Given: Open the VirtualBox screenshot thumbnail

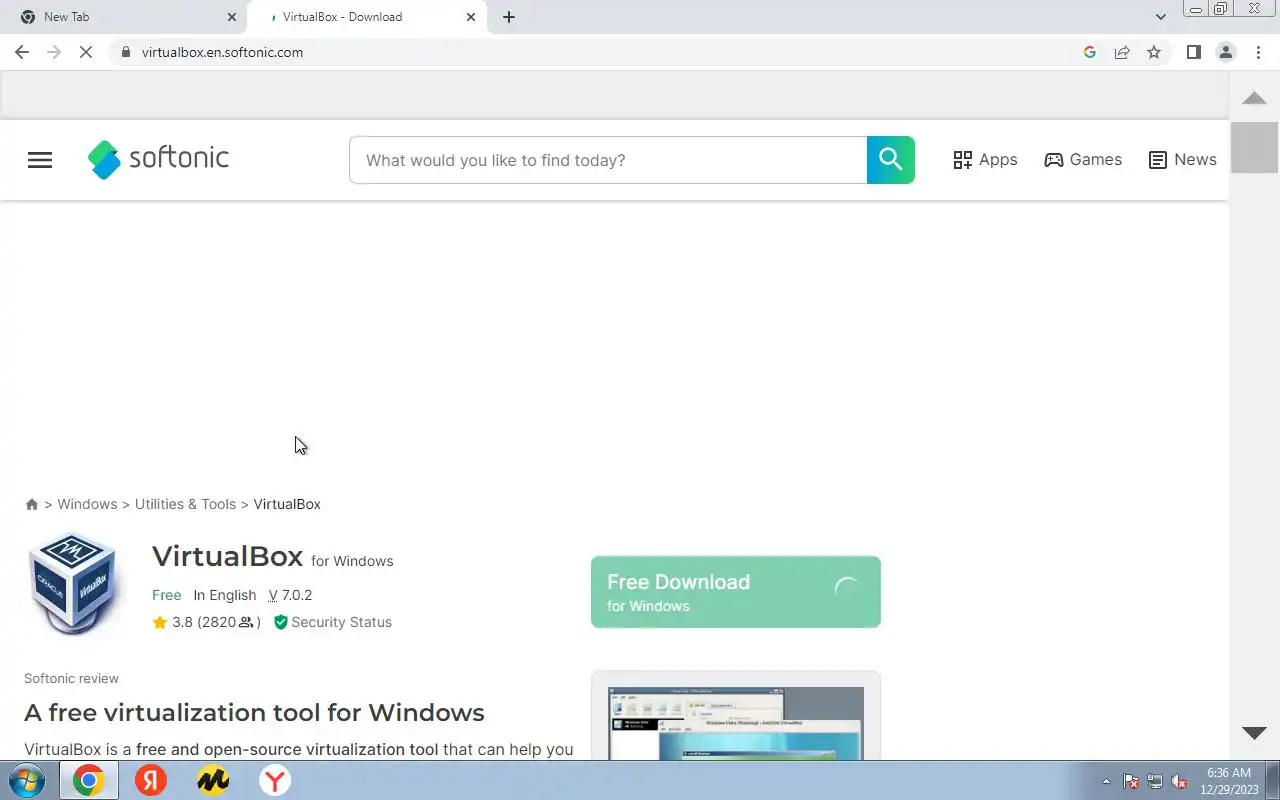Looking at the screenshot, I should point(736,722).
